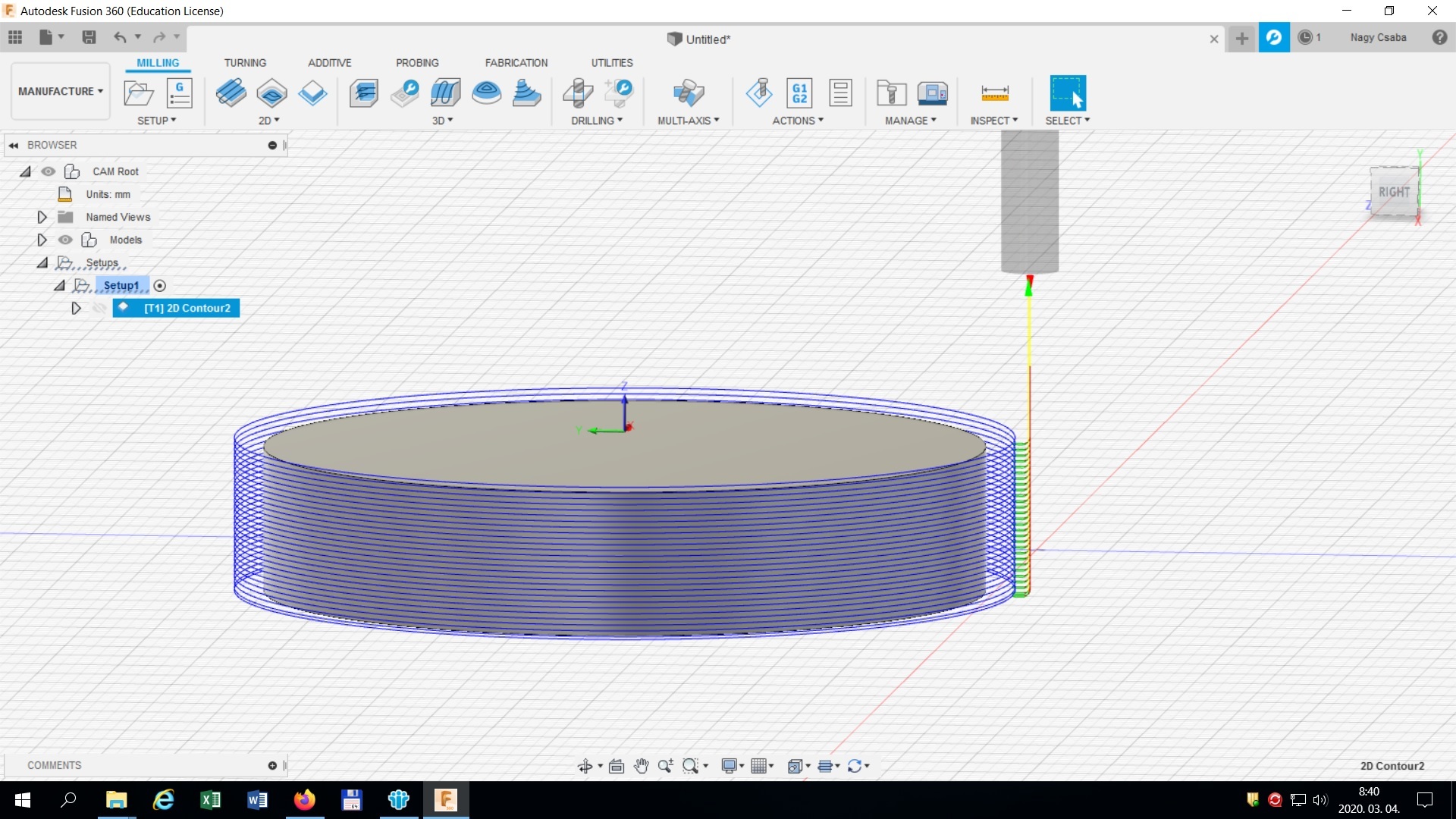Switch to the FABRICATION tab
This screenshot has height=819, width=1456.
point(516,63)
